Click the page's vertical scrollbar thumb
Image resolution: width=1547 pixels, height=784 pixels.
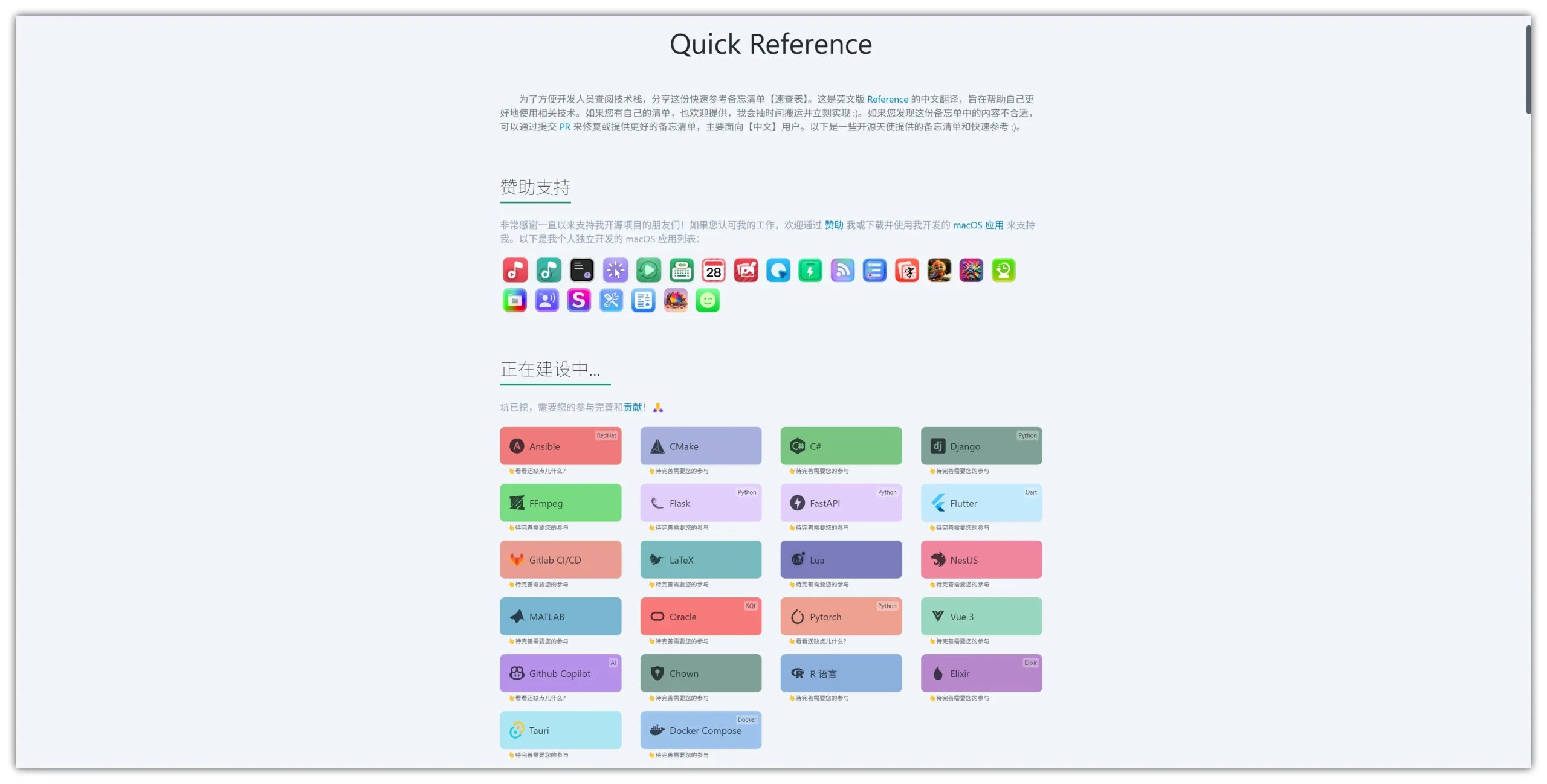pyautogui.click(x=1528, y=69)
